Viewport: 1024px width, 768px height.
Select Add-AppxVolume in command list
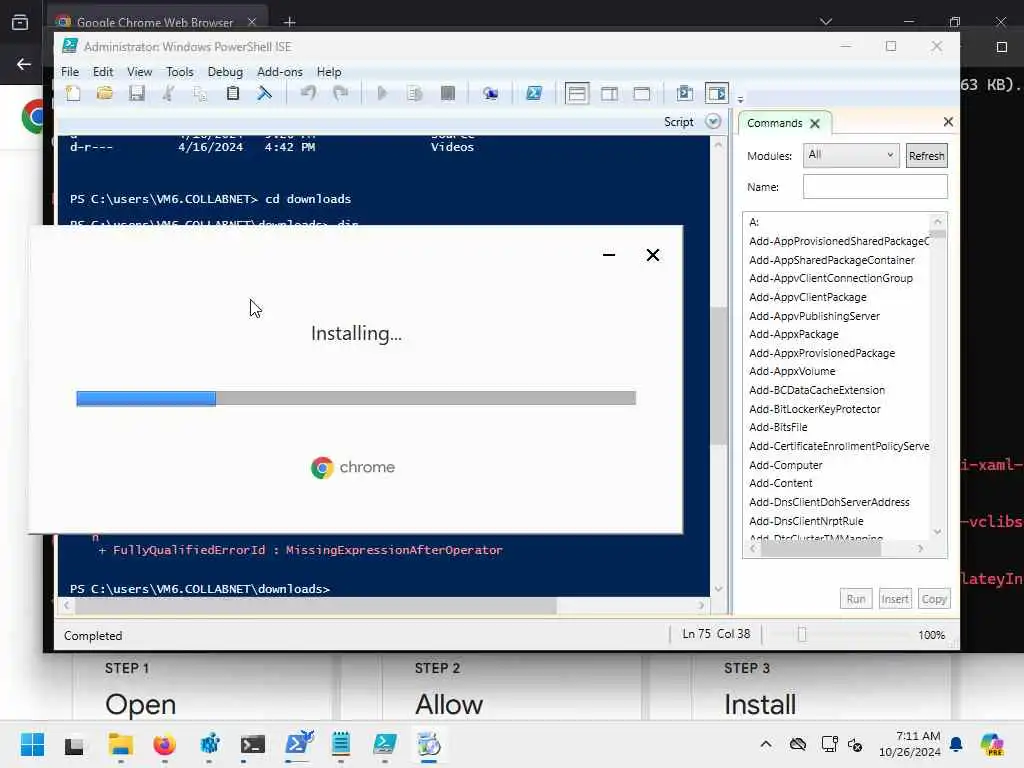point(792,371)
